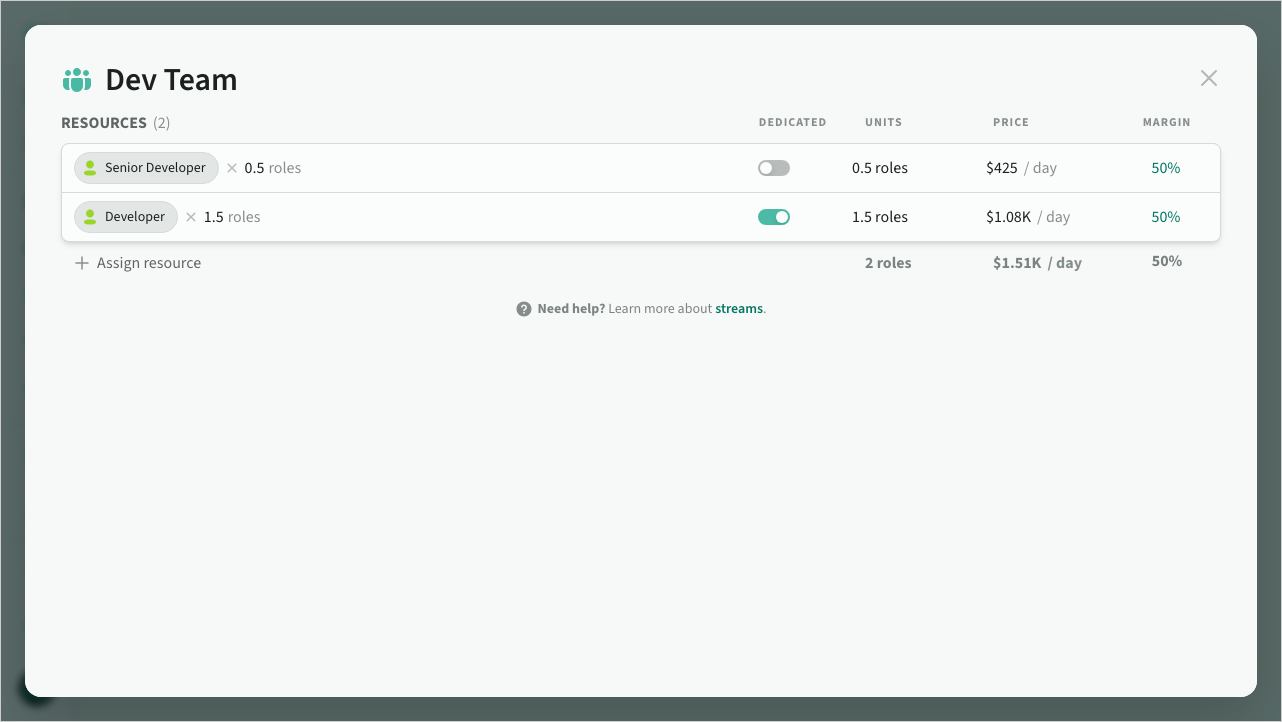Click the Dev Team group icon
Image resolution: width=1282 pixels, height=722 pixels.
point(77,80)
